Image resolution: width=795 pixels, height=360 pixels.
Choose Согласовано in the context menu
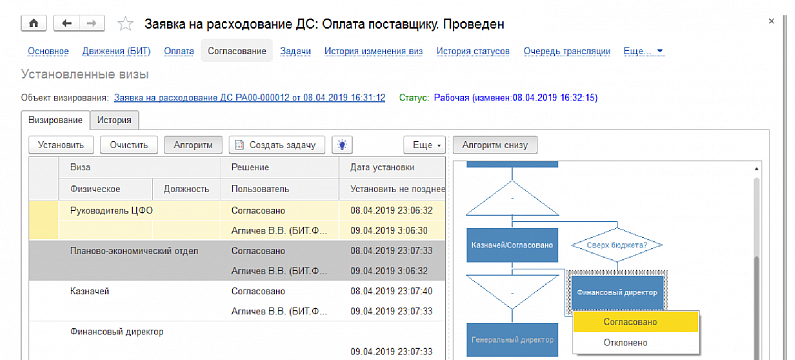point(635,321)
